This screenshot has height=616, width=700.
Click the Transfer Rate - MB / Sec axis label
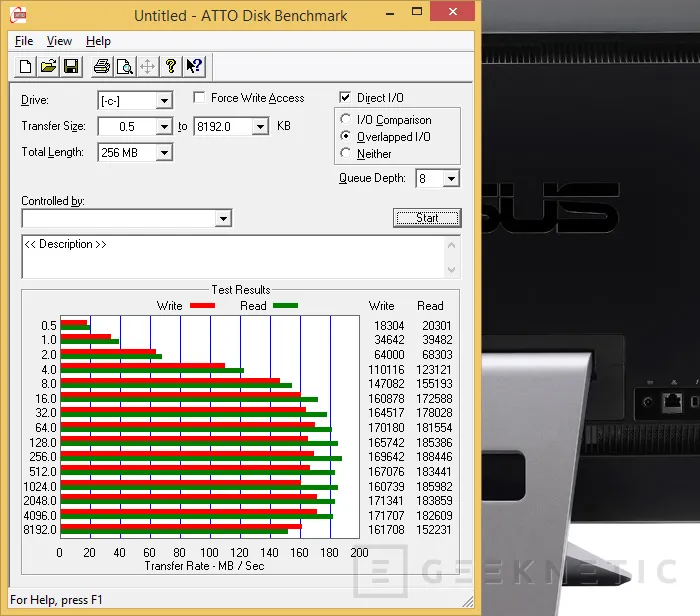(x=204, y=566)
